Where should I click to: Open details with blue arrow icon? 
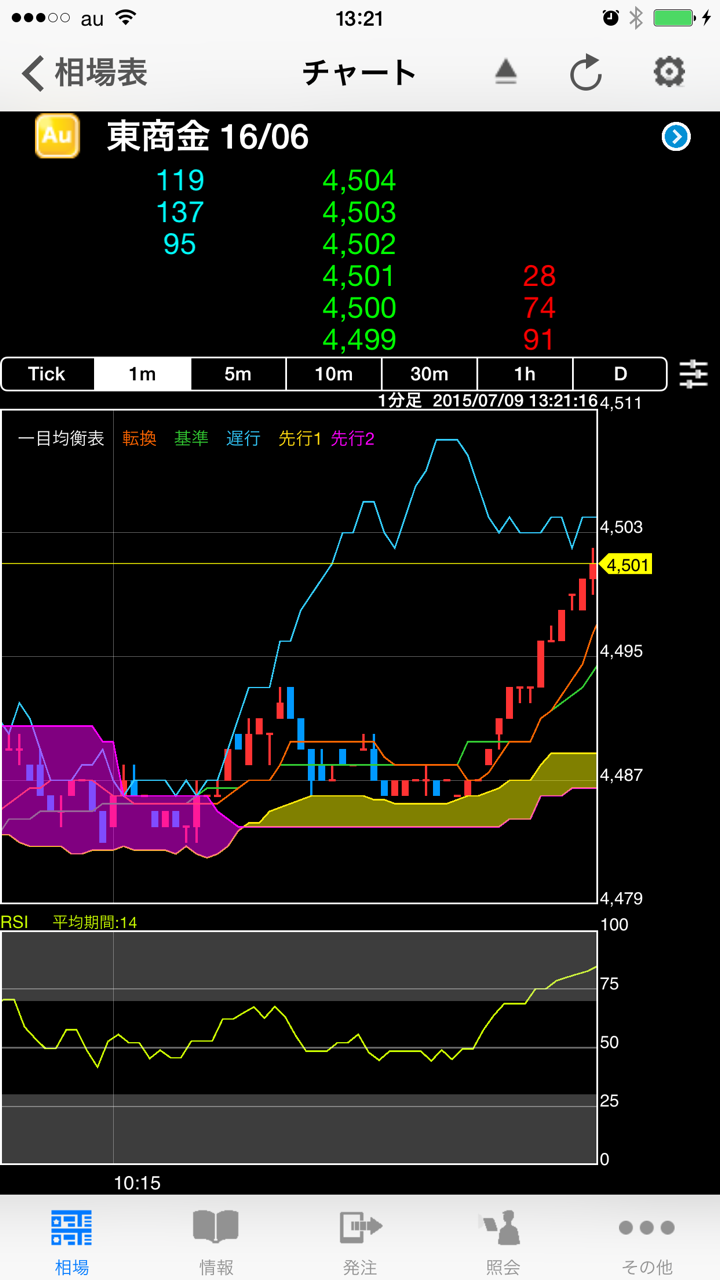pyautogui.click(x=676, y=137)
